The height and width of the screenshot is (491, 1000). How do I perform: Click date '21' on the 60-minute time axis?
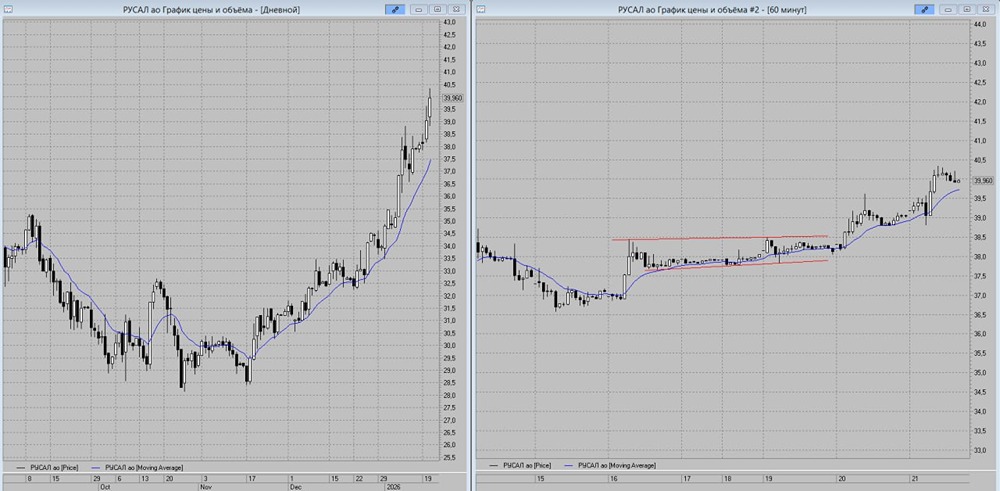[x=915, y=478]
